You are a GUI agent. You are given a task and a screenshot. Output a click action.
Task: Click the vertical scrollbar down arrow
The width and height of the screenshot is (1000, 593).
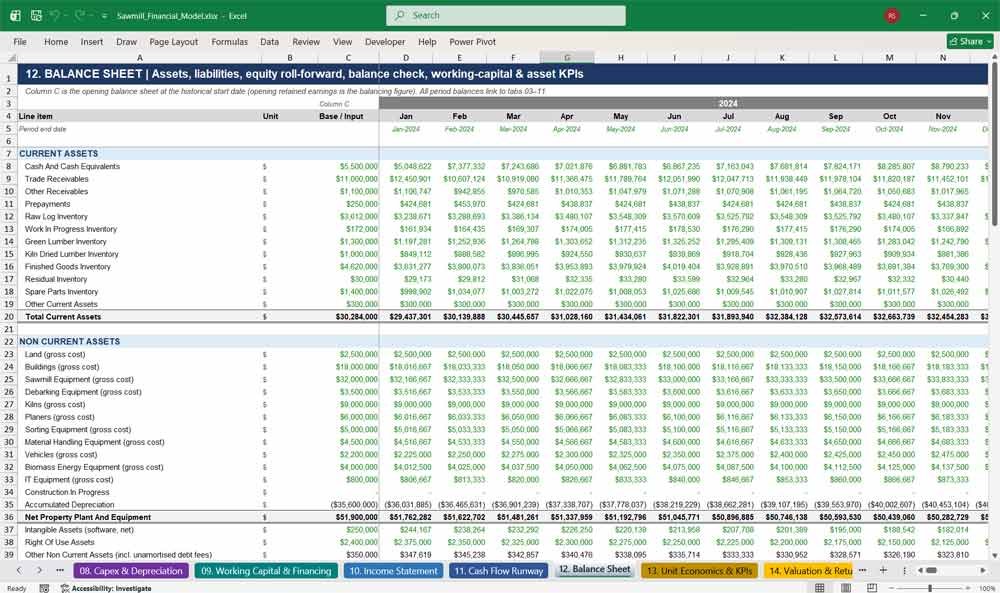pyautogui.click(x=994, y=556)
